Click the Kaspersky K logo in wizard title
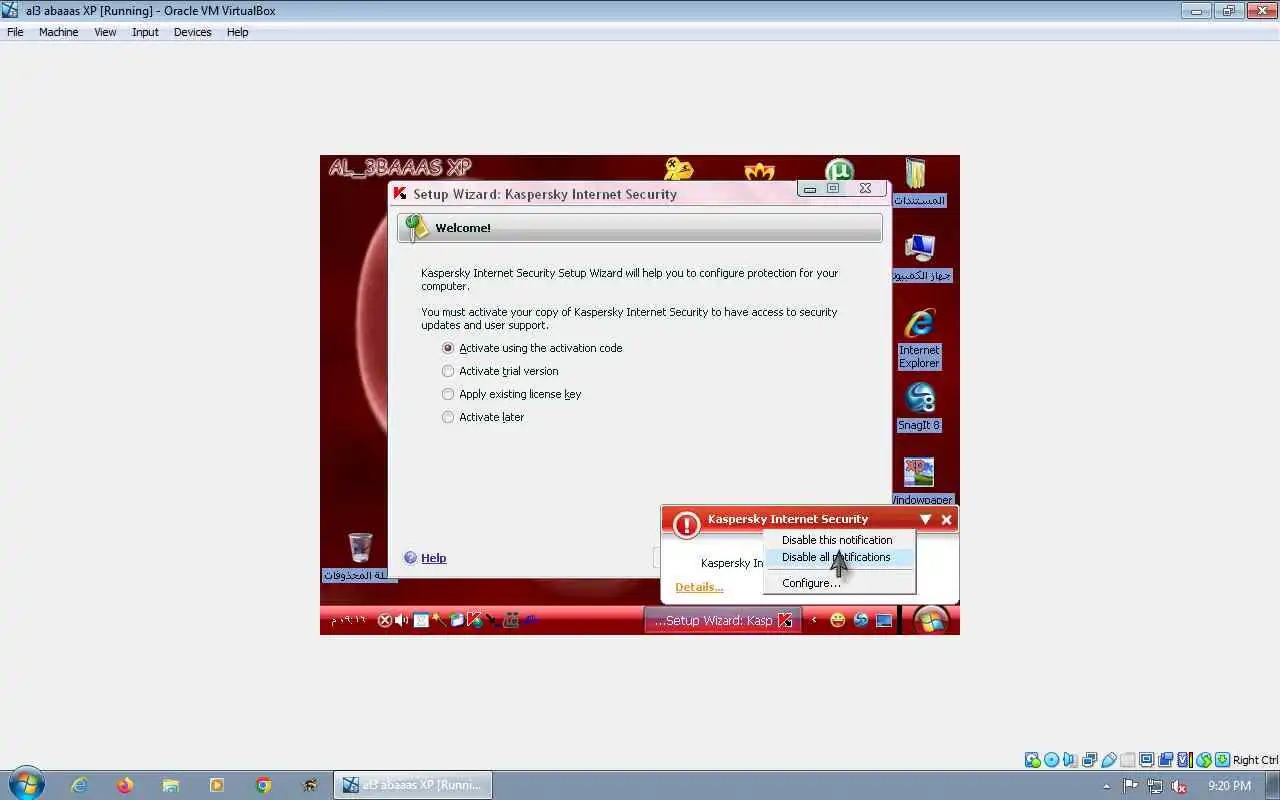Image resolution: width=1280 pixels, height=800 pixels. 400,194
